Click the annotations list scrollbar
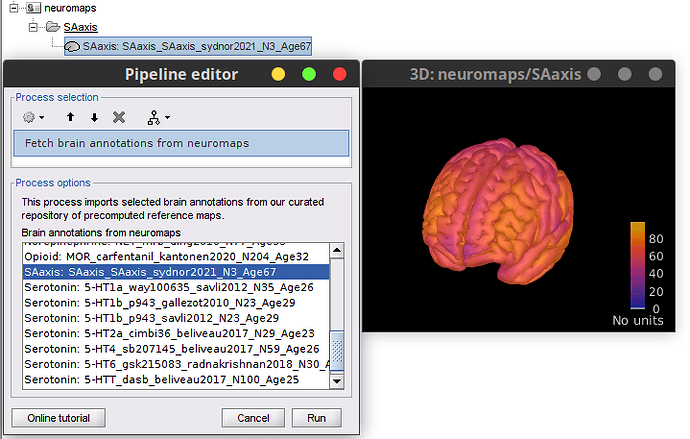Image resolution: width=690 pixels, height=439 pixels. [x=336, y=350]
